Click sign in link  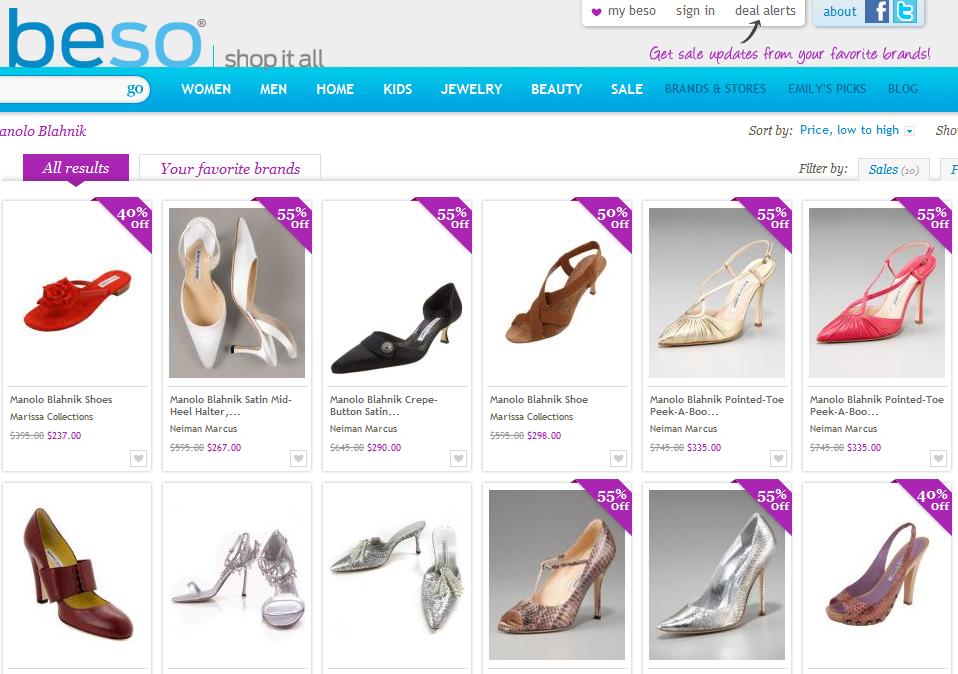click(x=695, y=11)
